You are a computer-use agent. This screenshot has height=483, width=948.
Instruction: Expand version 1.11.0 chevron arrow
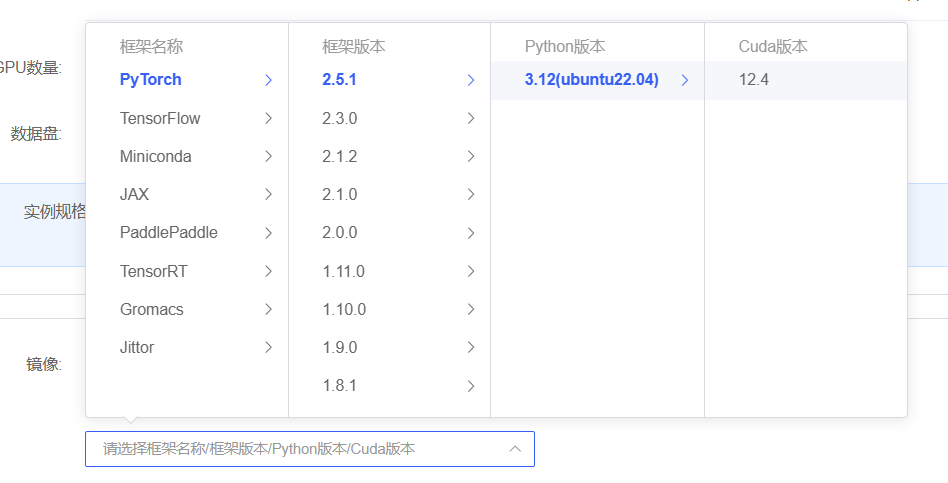(x=471, y=271)
